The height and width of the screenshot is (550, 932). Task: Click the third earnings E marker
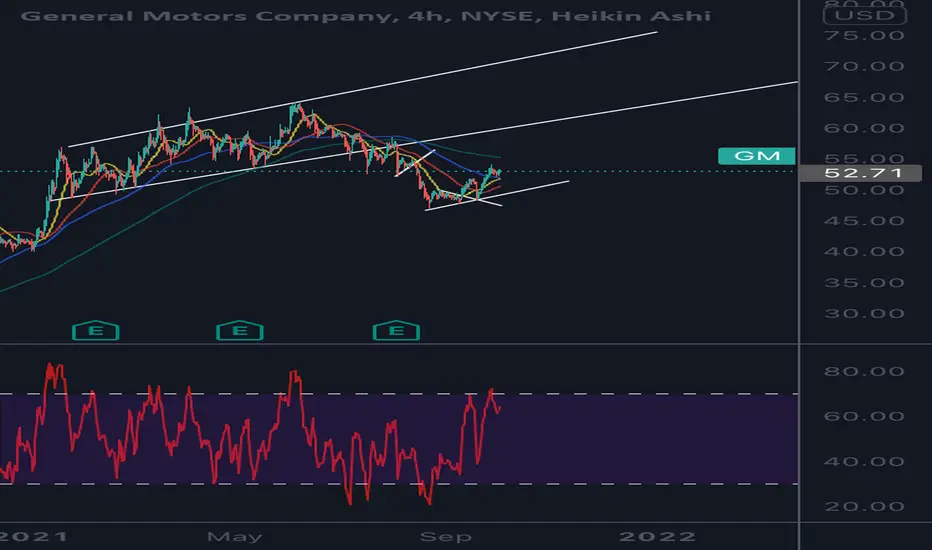pos(396,331)
